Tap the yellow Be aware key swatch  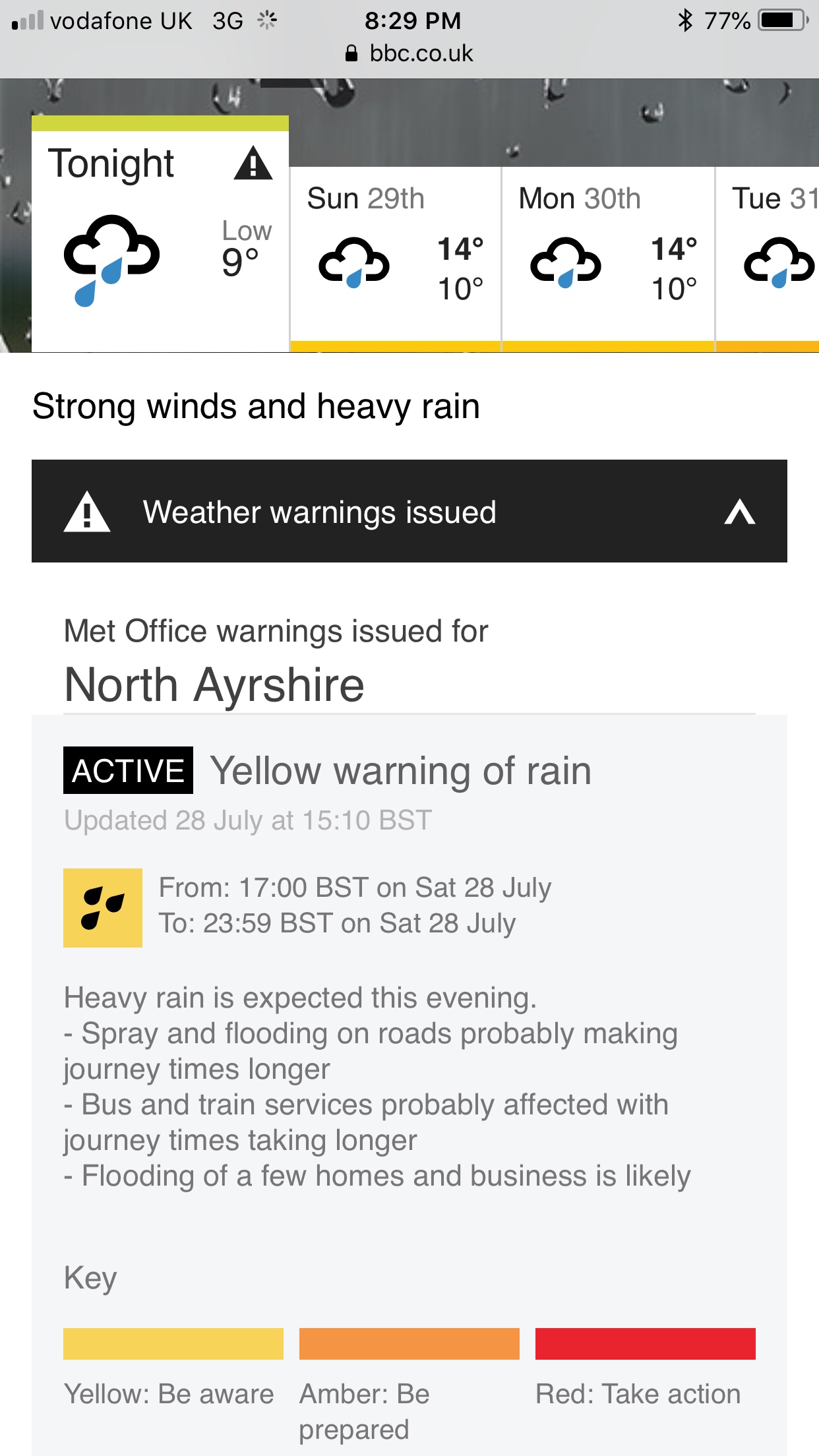173,1344
